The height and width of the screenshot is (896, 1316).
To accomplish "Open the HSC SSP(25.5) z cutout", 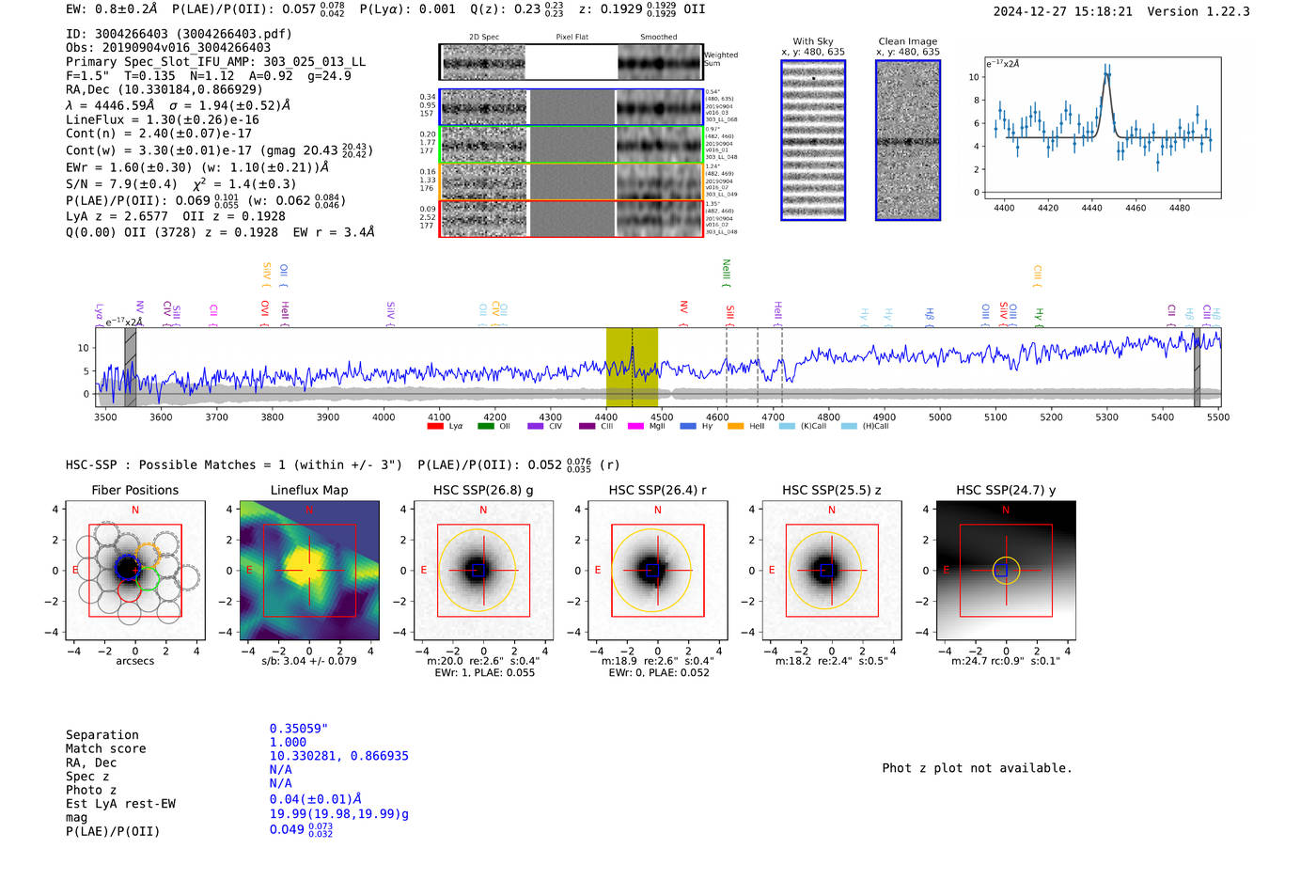I will coord(831,571).
